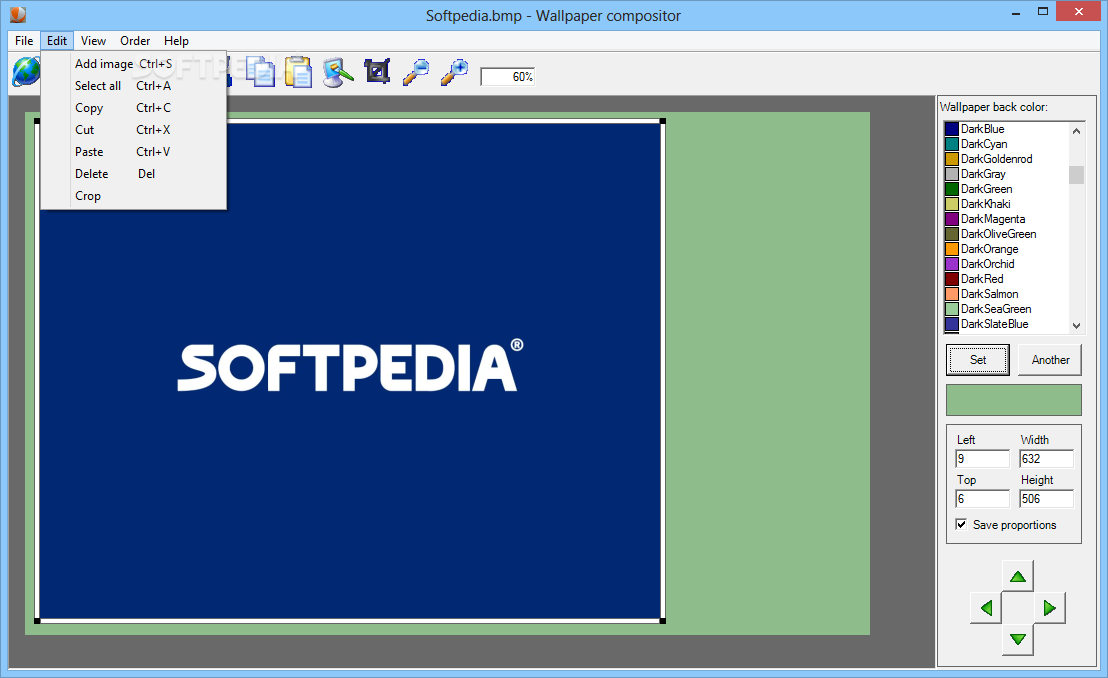Click the color list scrollbar thumb

coord(1076,175)
